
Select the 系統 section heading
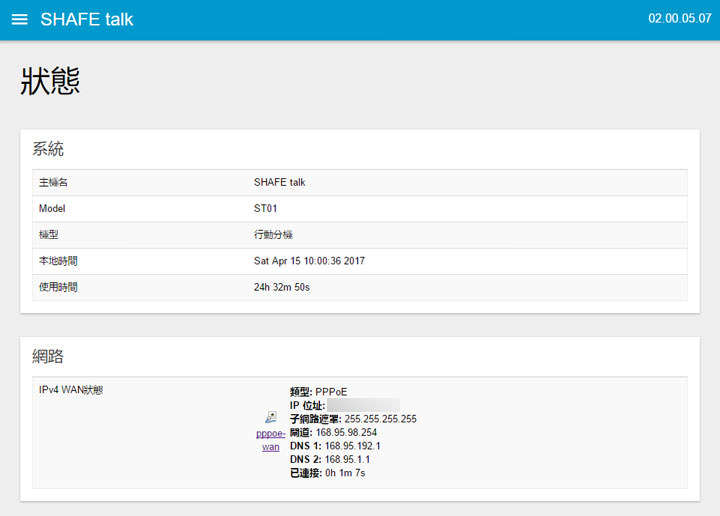click(x=48, y=149)
